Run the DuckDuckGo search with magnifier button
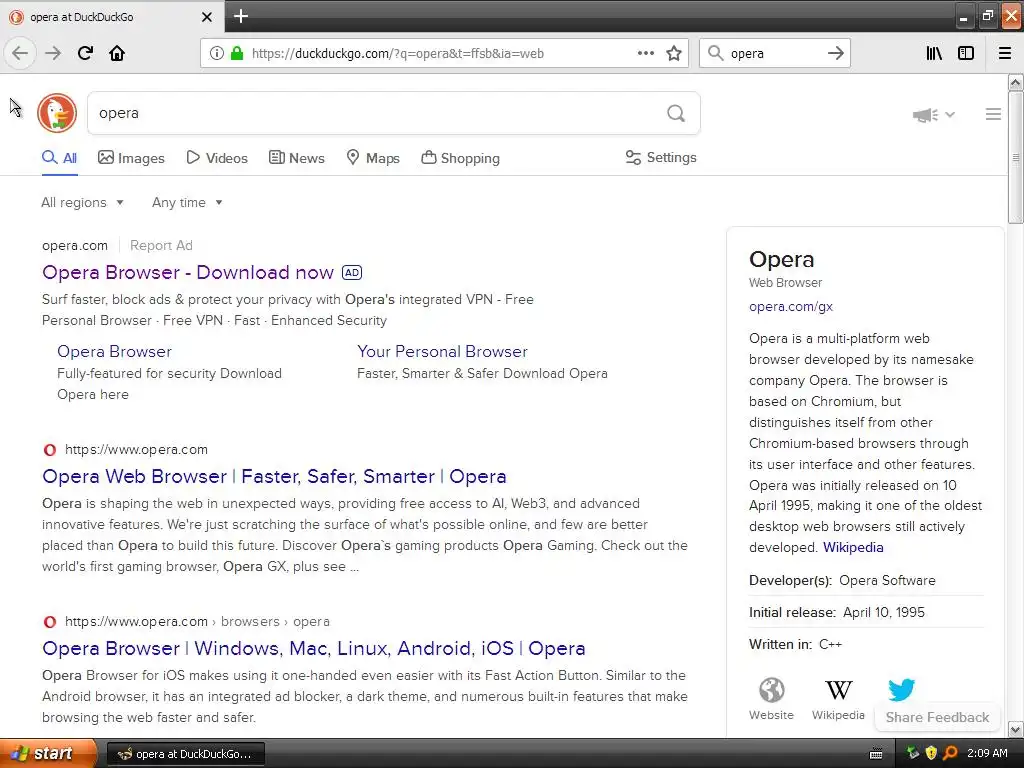Screen dimensions: 1024x768 pos(676,113)
